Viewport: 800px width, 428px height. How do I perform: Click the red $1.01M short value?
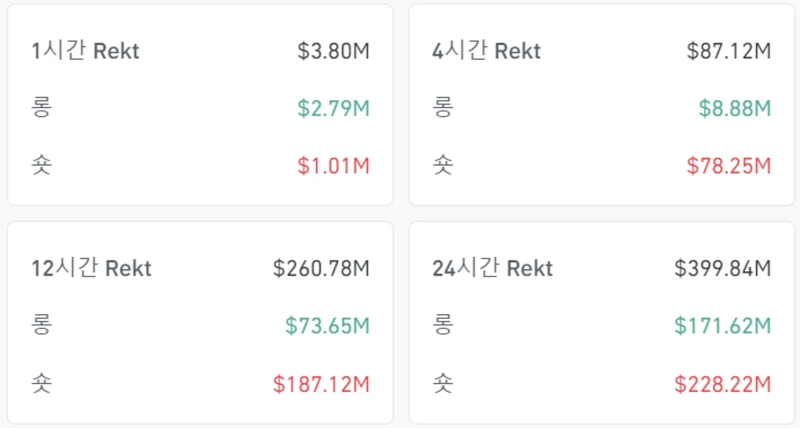pyautogui.click(x=333, y=165)
